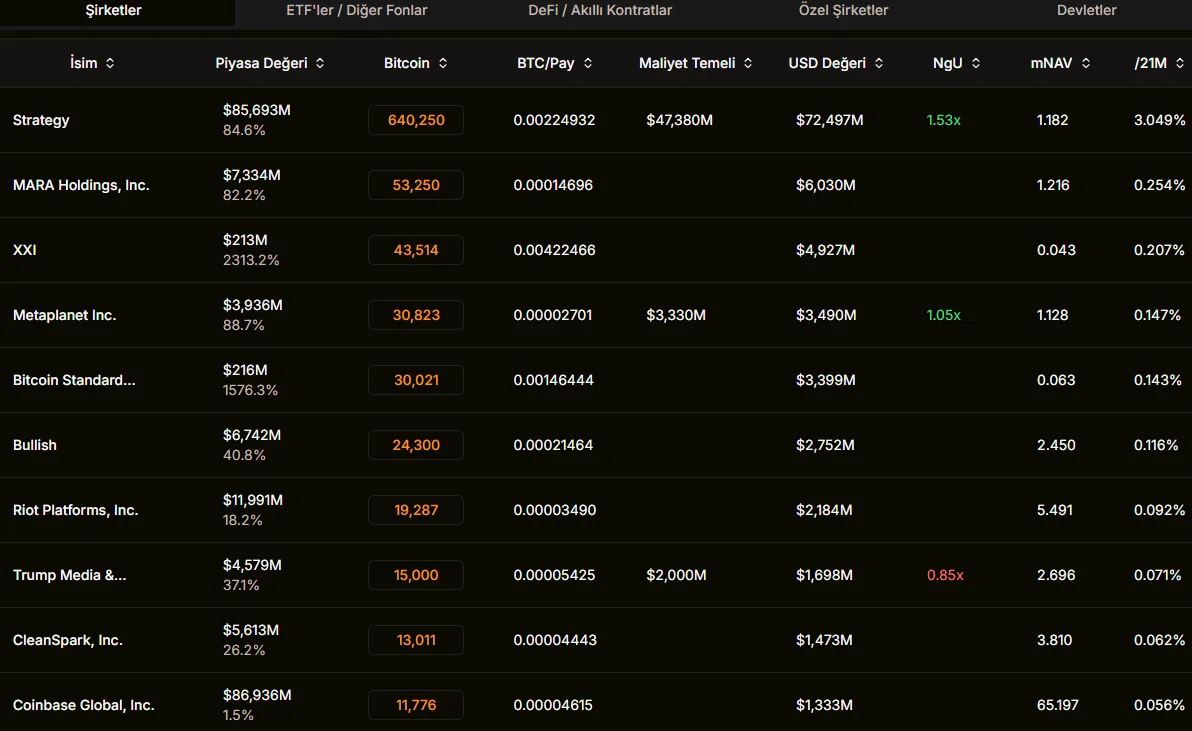Click Coinbase Global's 11,776 Bitcoin badge
Screen dimensions: 1192x731
[x=416, y=705]
